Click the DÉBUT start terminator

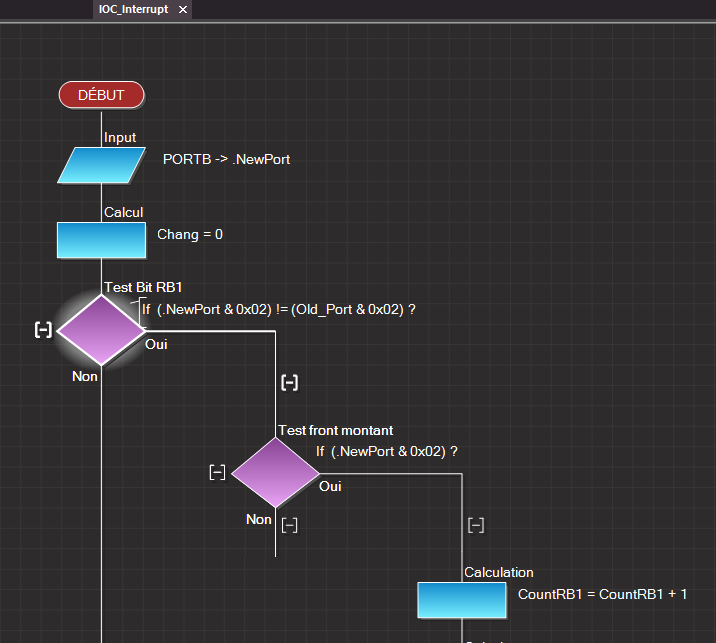101,95
